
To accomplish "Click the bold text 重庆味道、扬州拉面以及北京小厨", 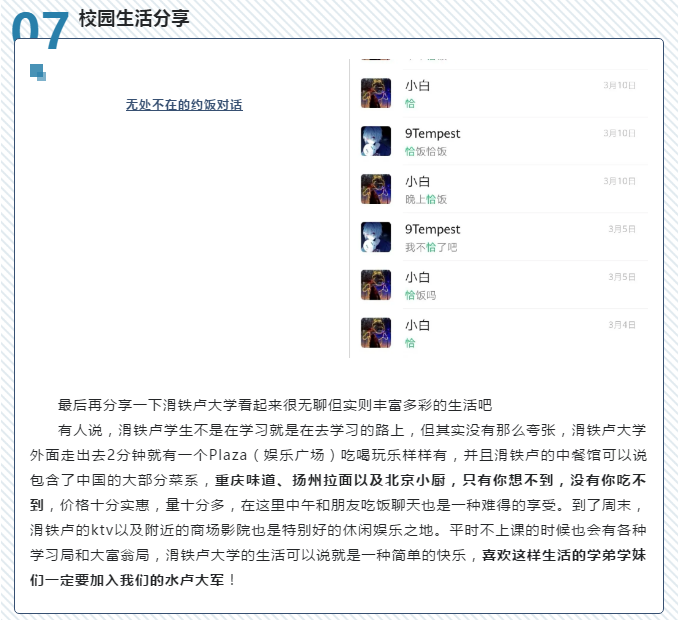I will (x=330, y=480).
